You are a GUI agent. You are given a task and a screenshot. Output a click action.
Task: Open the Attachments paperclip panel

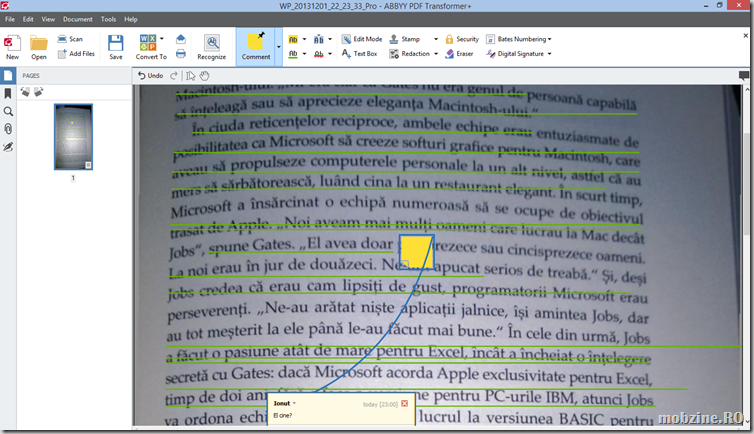(x=8, y=129)
